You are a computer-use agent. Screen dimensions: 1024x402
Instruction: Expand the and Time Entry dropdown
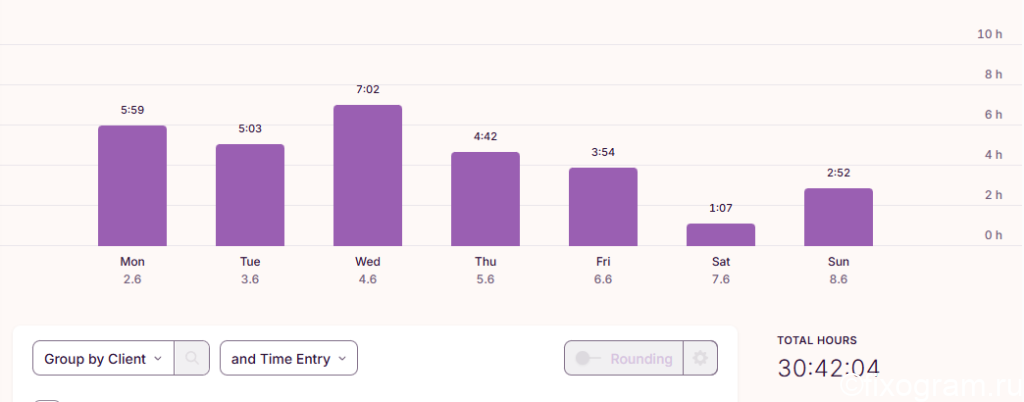coord(289,358)
